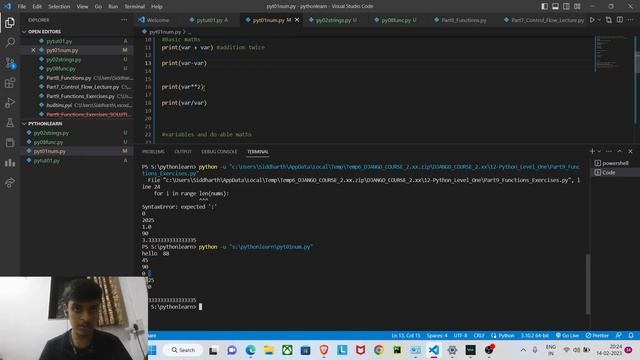Select the Code terminal instance
This screenshot has width=640, height=360.
tap(615, 172)
